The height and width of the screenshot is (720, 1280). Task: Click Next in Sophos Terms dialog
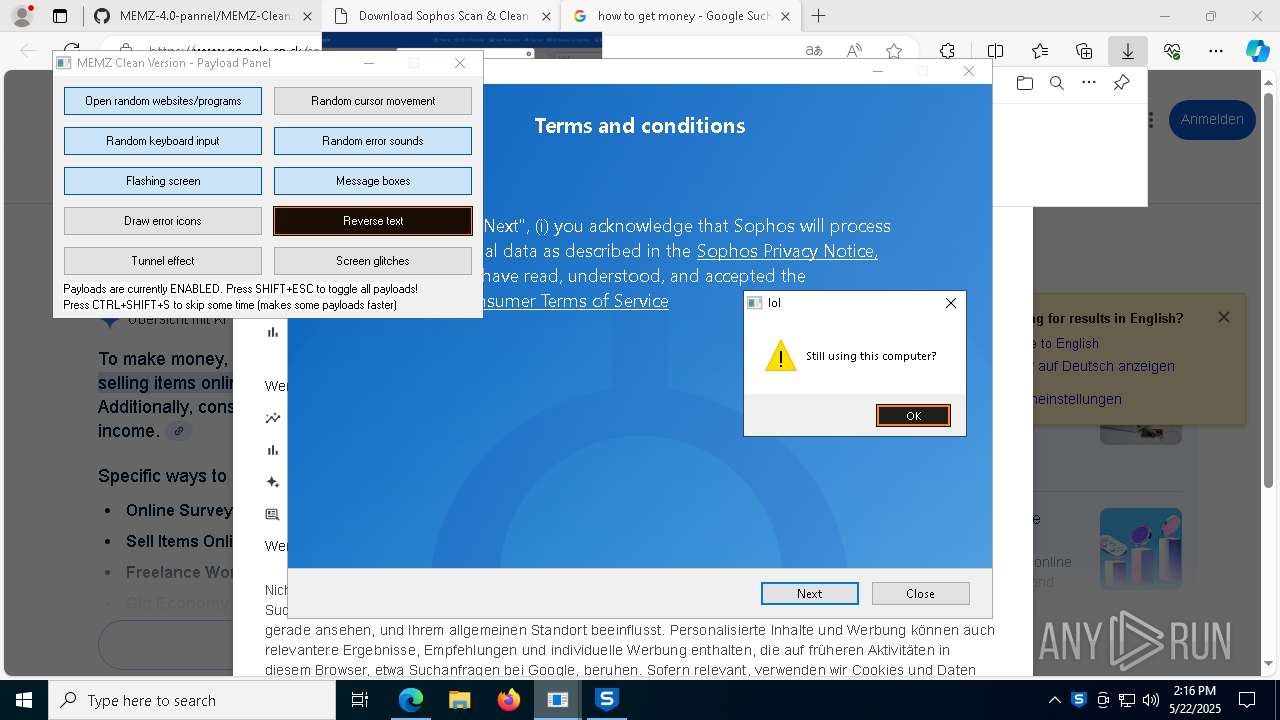pos(810,593)
